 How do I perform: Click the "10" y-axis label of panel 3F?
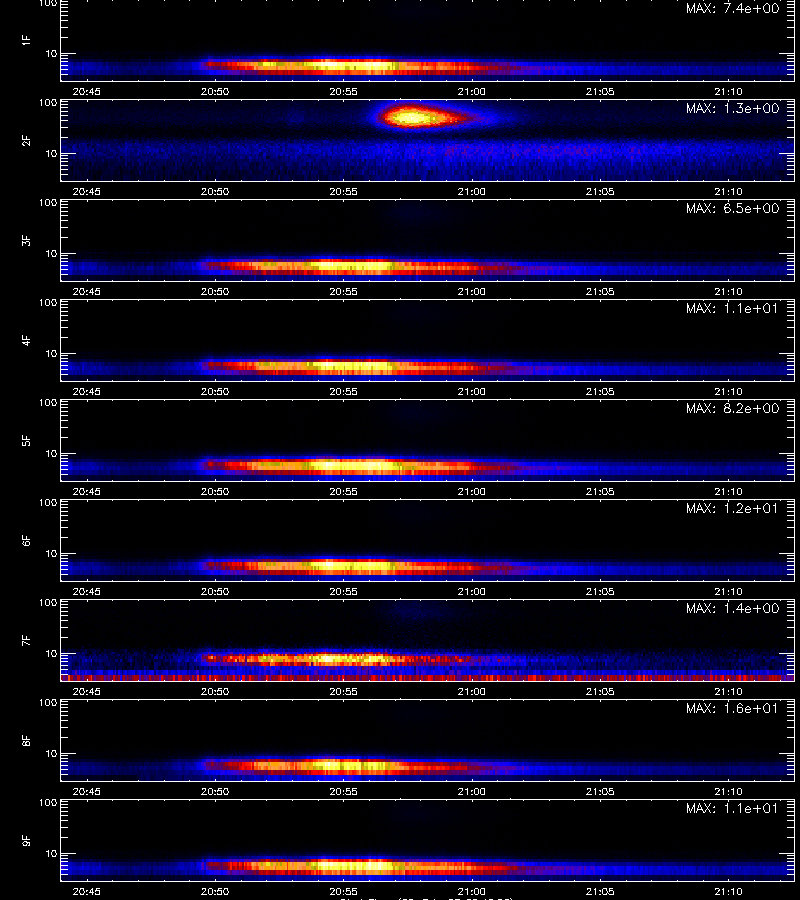click(x=51, y=254)
